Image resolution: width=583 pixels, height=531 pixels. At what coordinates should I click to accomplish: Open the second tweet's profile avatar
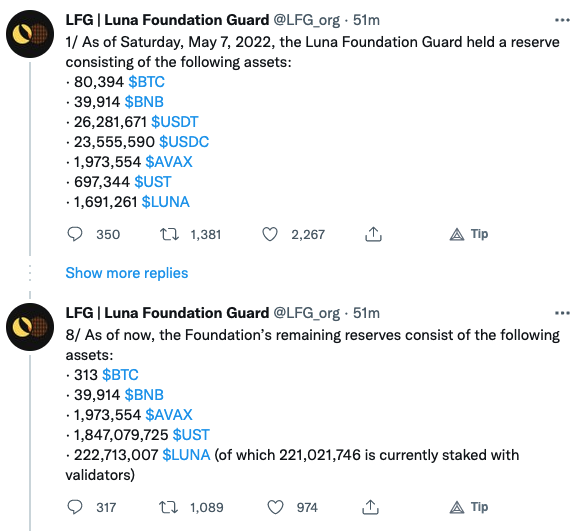click(30, 327)
